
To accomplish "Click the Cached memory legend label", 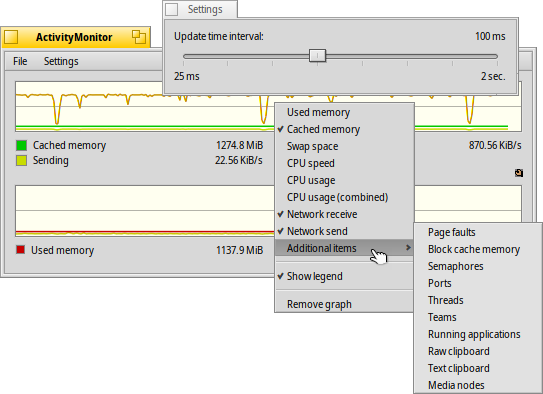I will pos(69,145).
